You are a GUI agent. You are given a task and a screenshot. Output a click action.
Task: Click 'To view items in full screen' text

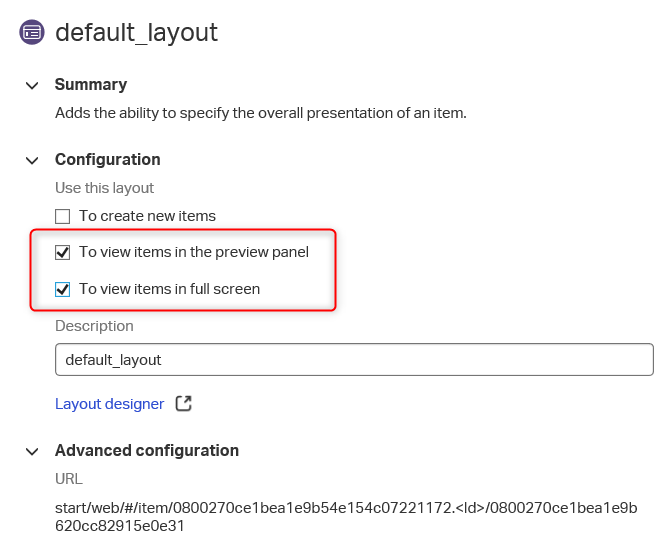pos(169,289)
